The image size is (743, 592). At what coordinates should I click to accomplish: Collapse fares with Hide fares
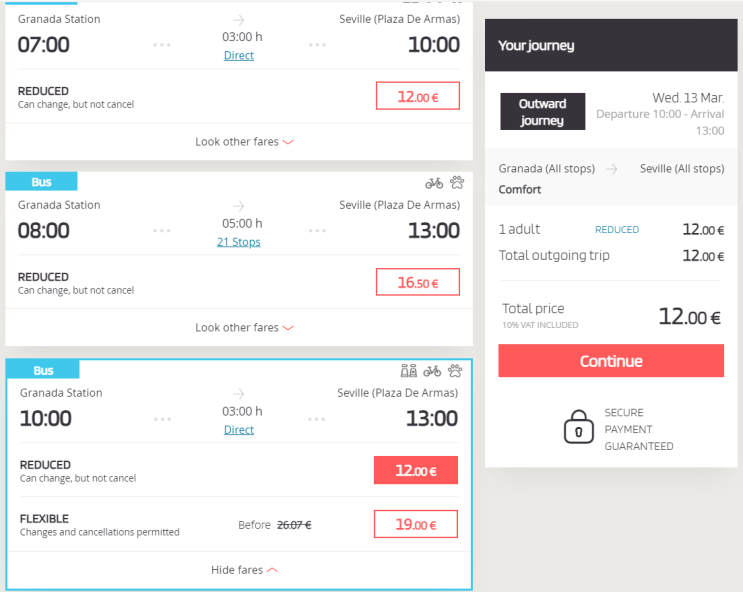point(244,570)
